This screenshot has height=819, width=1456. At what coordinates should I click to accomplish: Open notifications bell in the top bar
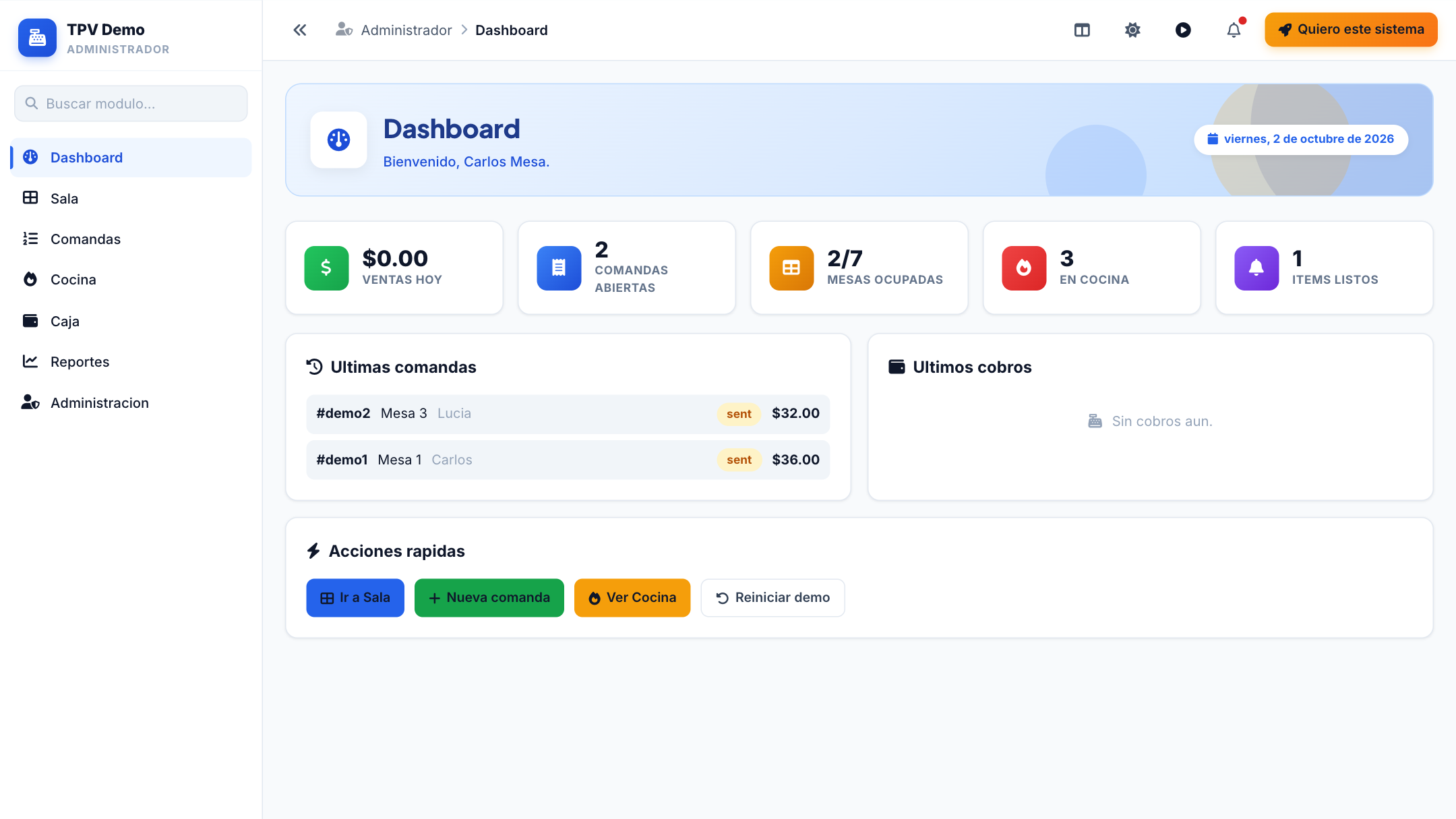click(x=1234, y=30)
